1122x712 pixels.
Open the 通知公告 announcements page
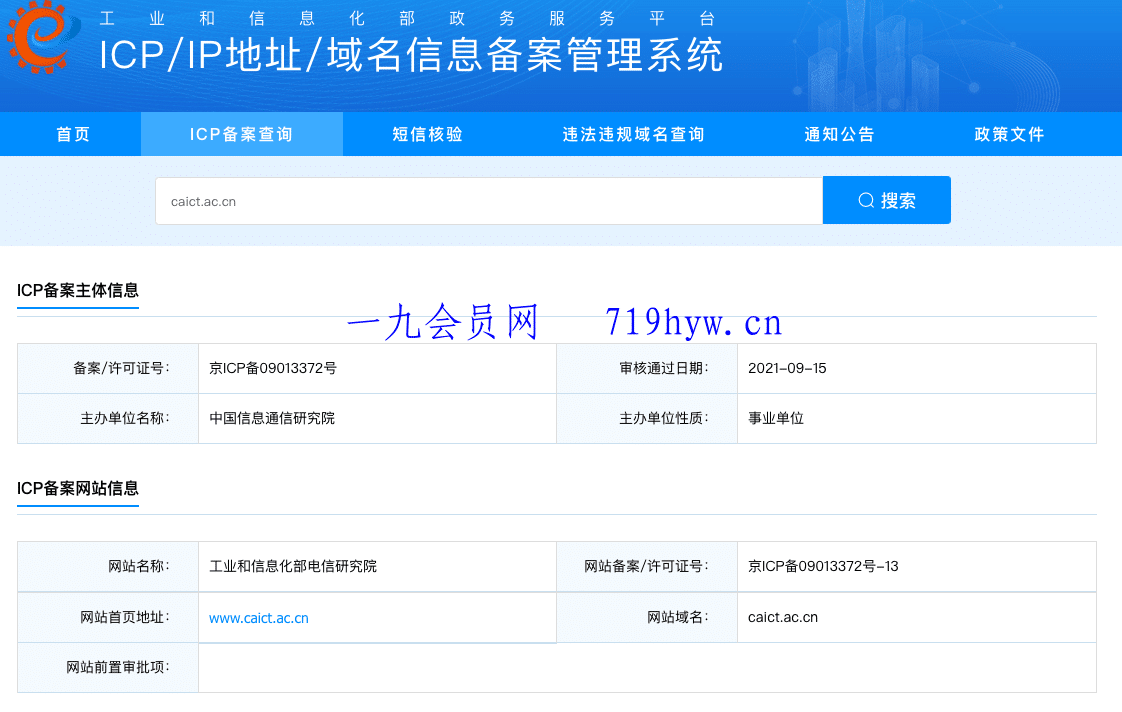point(839,133)
